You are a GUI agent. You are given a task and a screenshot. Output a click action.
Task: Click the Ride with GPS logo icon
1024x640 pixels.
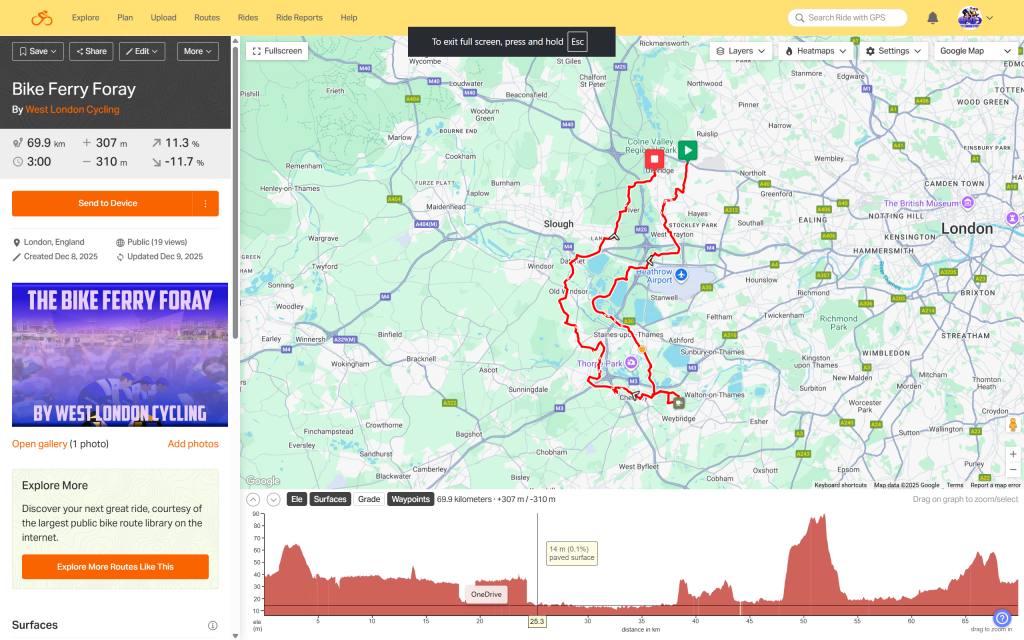(x=41, y=18)
